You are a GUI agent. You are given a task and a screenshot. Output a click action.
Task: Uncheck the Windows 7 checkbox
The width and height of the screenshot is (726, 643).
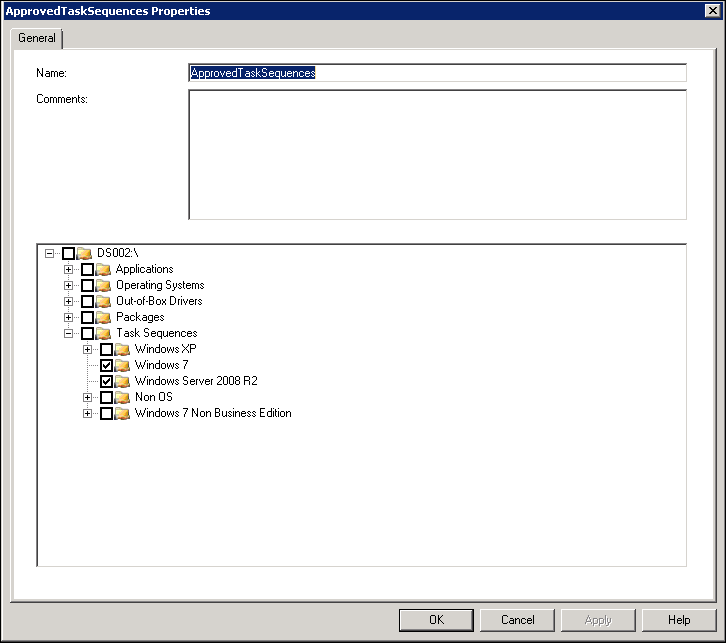coord(107,366)
